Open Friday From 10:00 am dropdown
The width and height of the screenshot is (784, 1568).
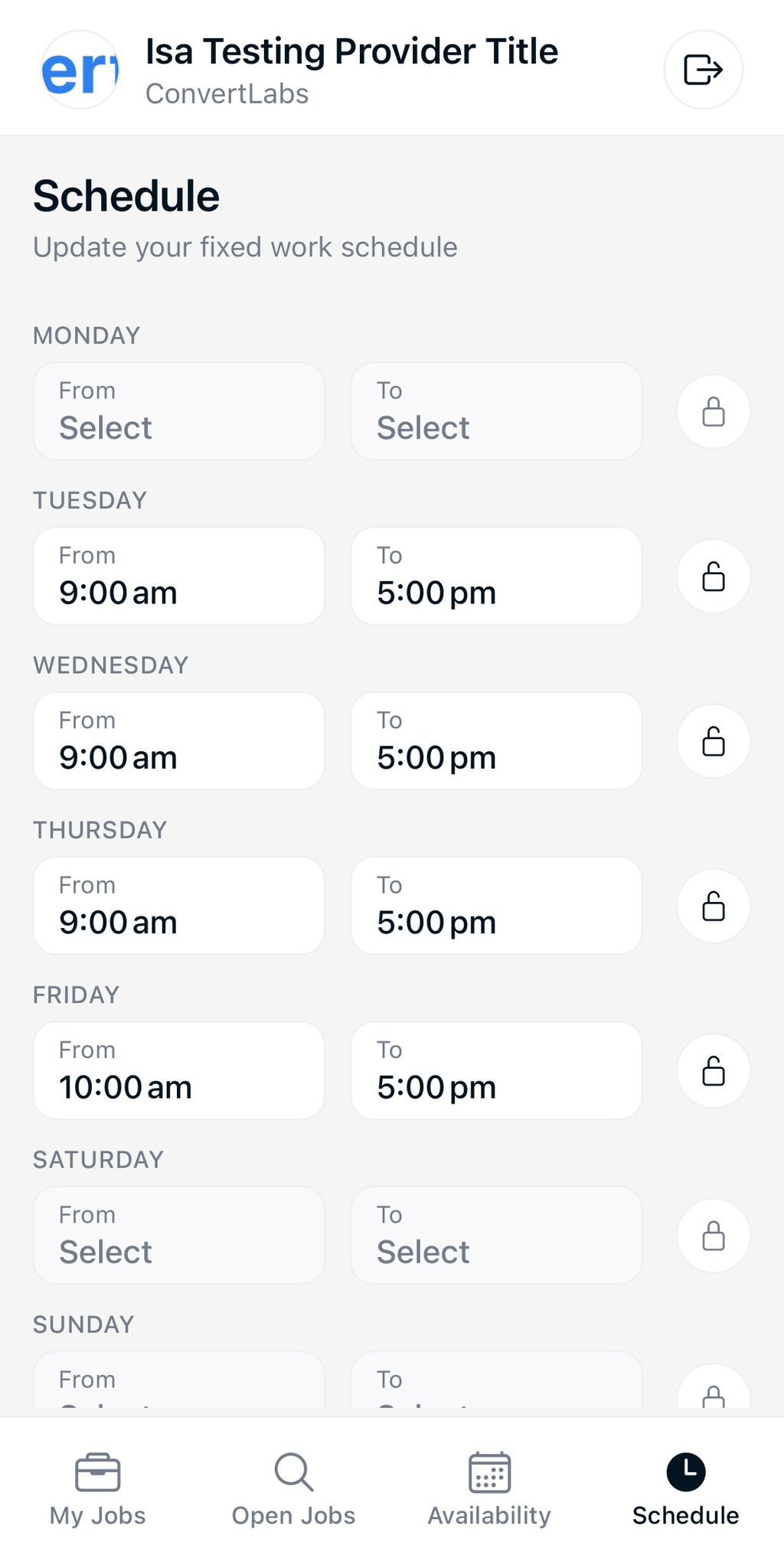point(178,1071)
